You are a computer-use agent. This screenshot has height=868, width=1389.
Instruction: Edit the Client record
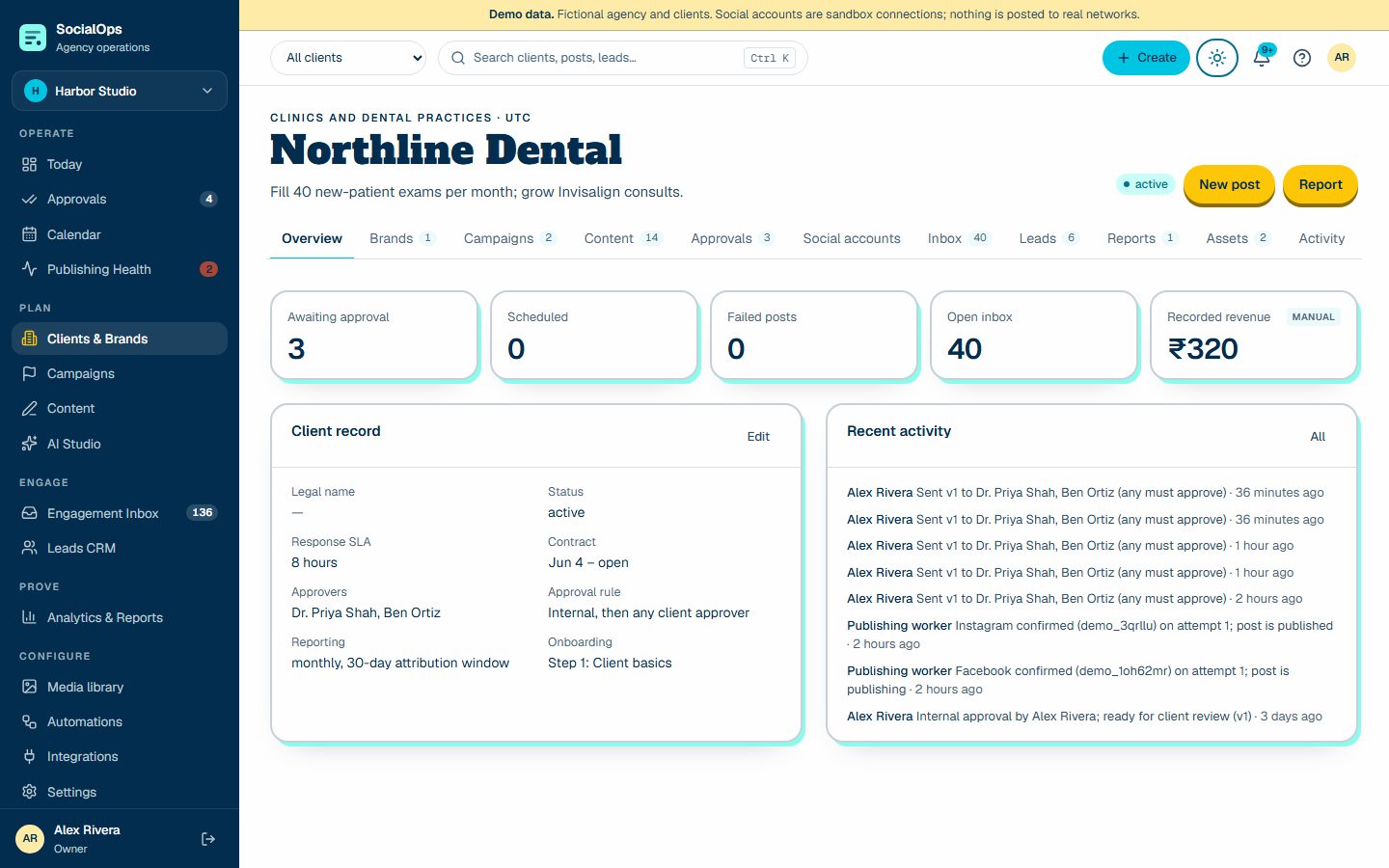(758, 437)
